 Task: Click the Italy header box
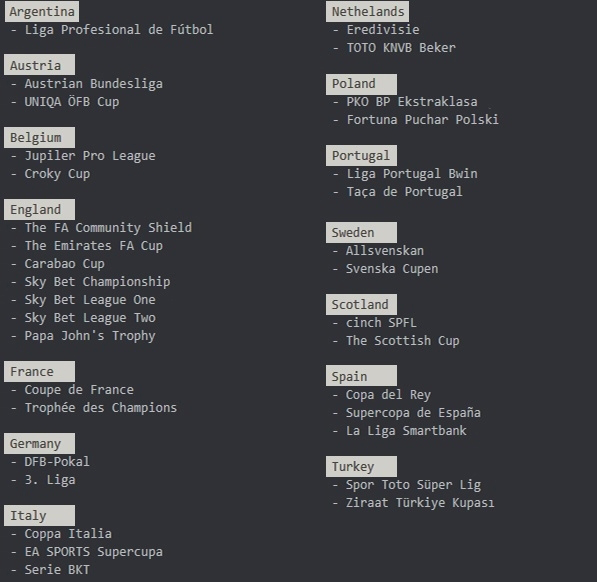pyautogui.click(x=39, y=515)
